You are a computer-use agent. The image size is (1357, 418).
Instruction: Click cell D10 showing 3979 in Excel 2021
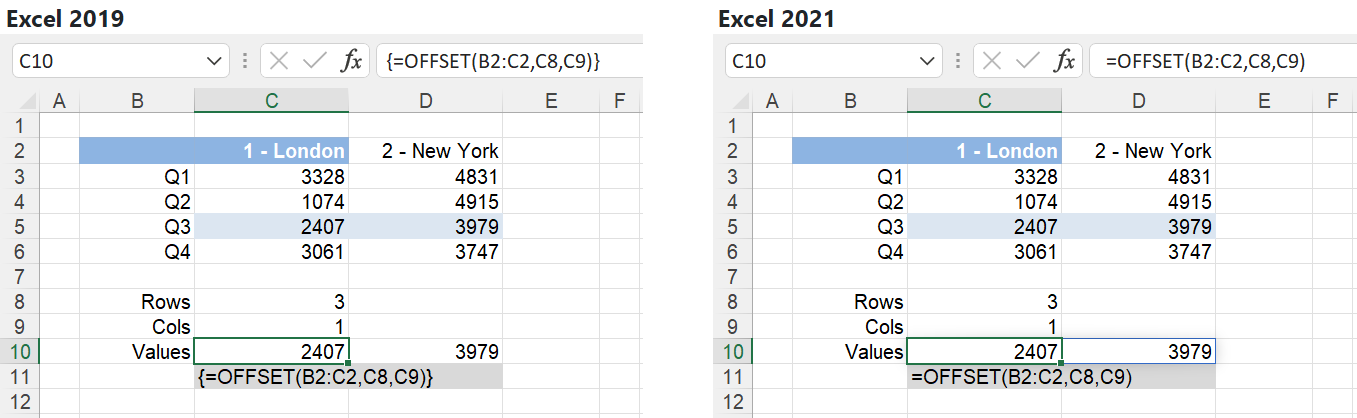point(1139,351)
